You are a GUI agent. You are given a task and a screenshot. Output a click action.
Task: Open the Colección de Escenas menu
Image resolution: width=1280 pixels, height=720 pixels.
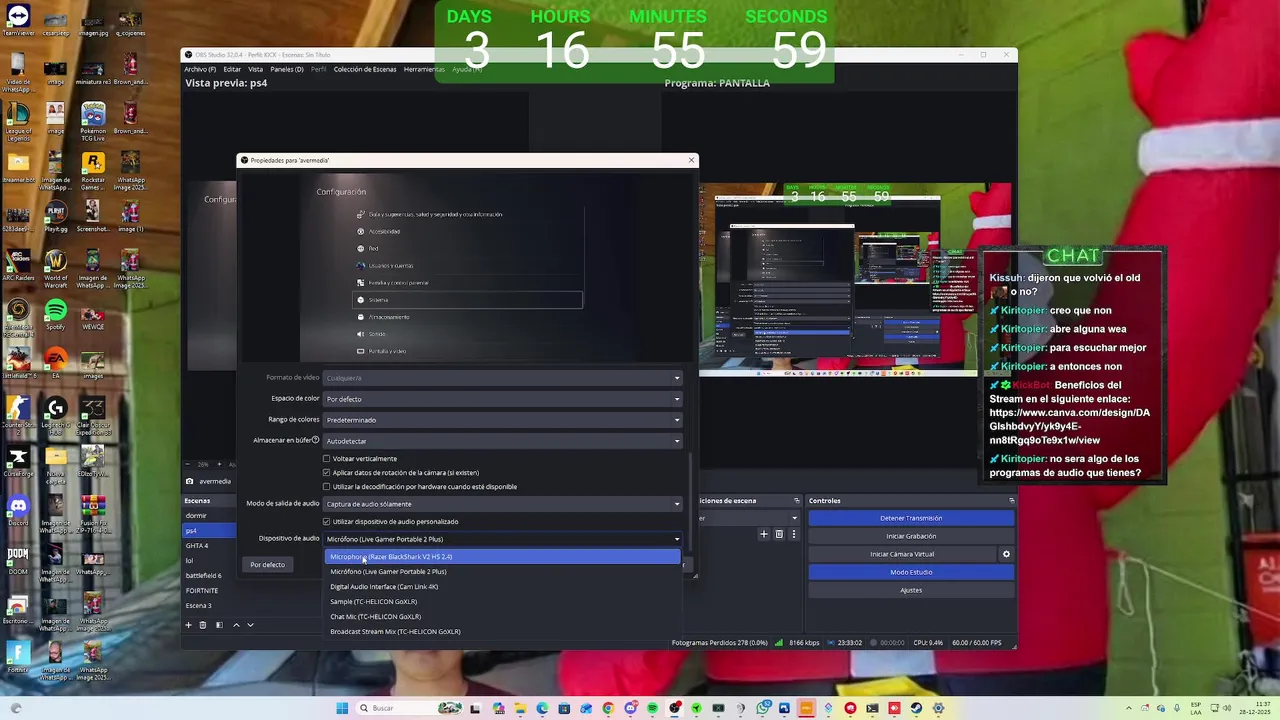(365, 69)
